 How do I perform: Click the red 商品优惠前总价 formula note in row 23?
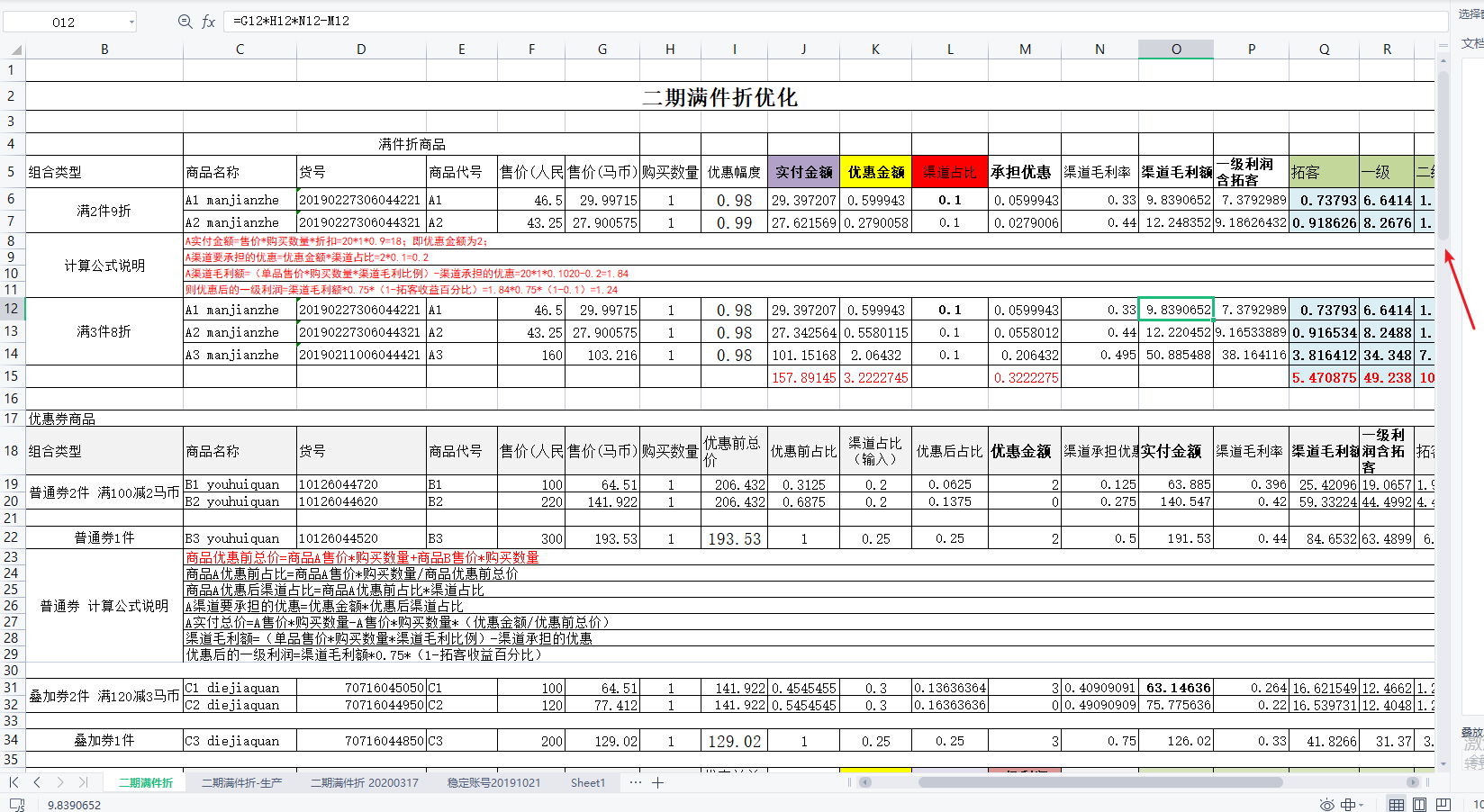pos(362,557)
